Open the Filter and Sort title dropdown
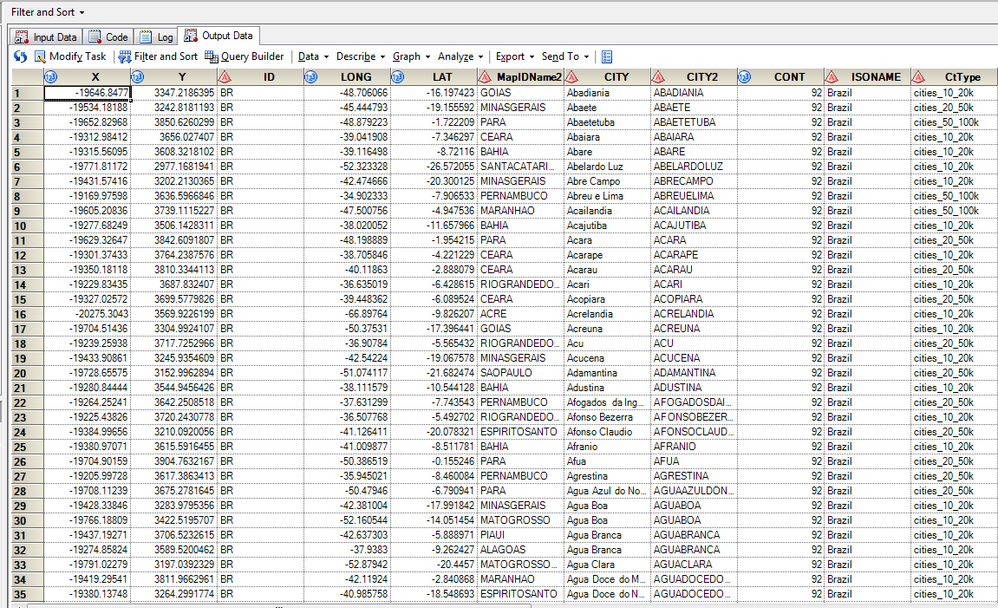Viewport: 998px width, 608px height. tap(47, 12)
